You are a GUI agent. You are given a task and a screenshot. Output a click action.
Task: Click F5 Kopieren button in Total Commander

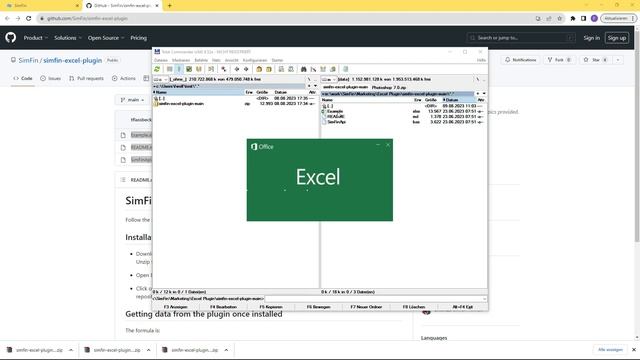point(271,307)
